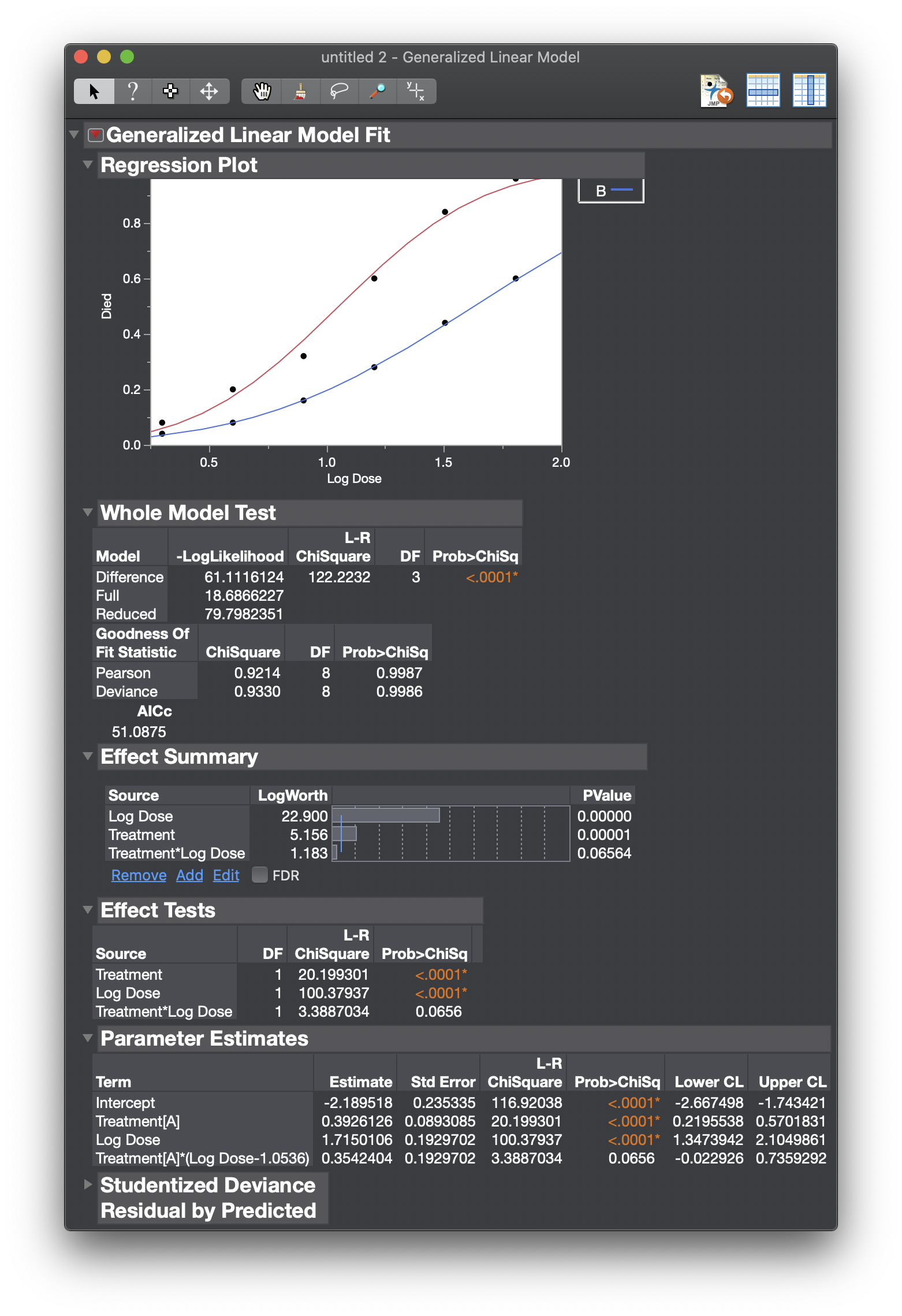Collapse the Effect Tests section
This screenshot has width=902, height=1316.
coord(88,910)
